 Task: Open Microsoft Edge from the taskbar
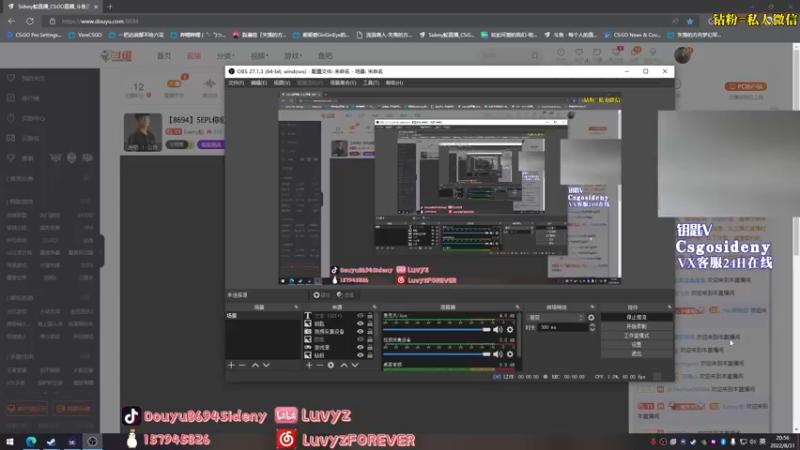point(31,441)
